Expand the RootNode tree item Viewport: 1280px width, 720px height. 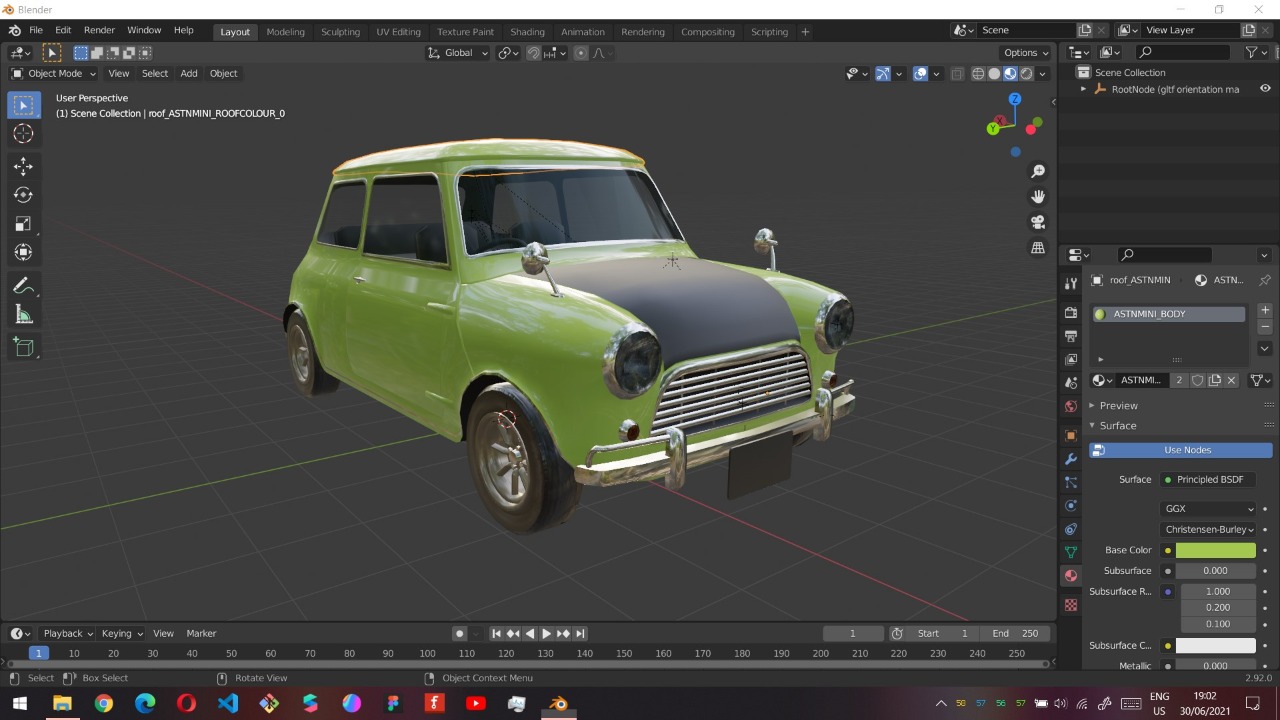tap(1083, 89)
